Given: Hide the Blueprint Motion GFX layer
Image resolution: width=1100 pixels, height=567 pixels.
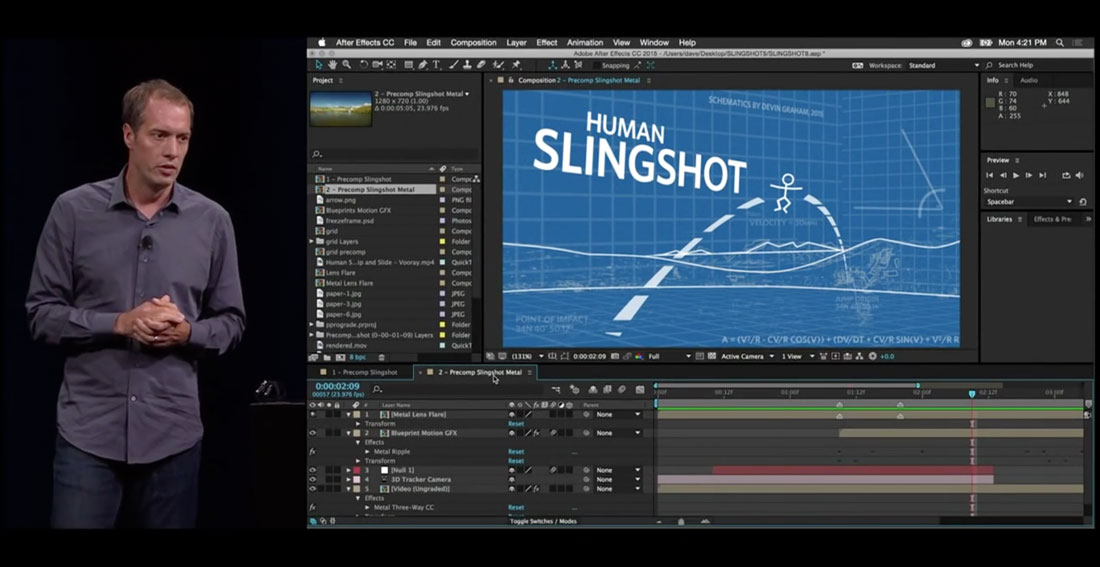Looking at the screenshot, I should (313, 433).
